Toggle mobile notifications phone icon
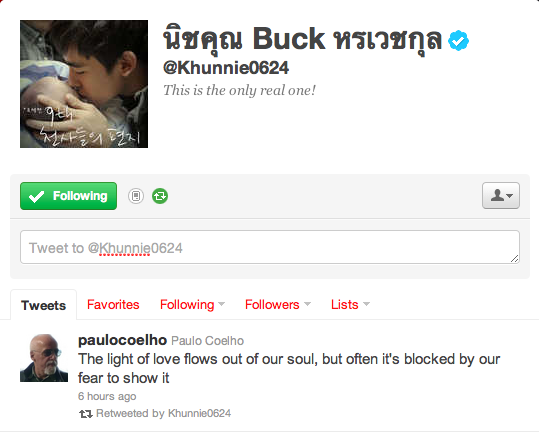This screenshot has height=432, width=539. tap(136, 196)
